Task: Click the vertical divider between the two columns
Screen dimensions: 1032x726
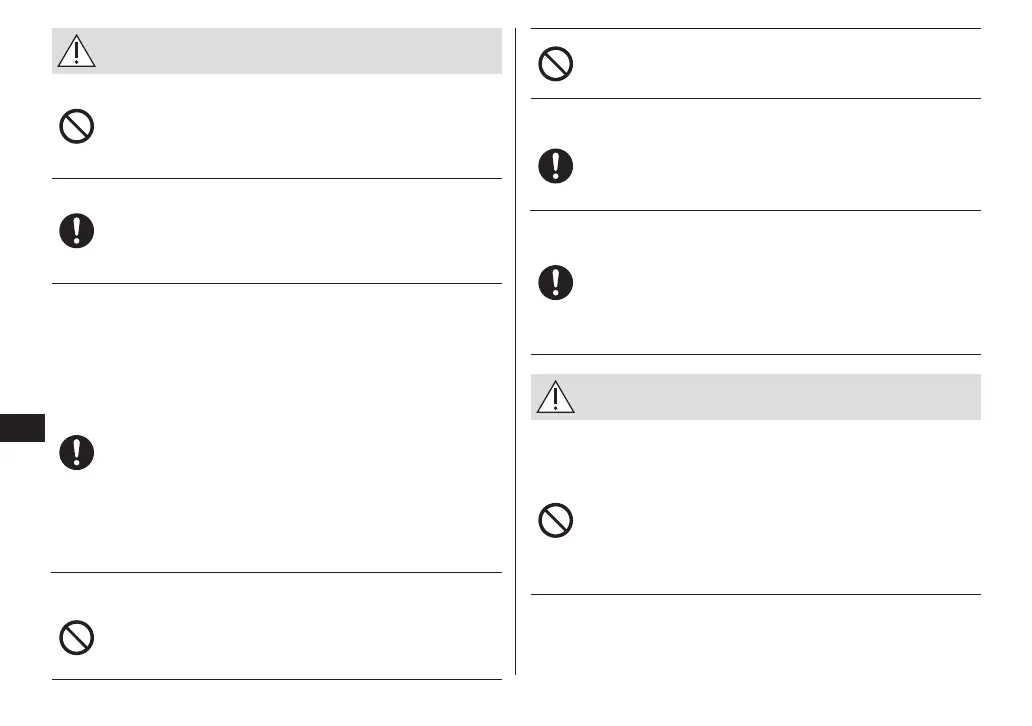Action: (516, 350)
